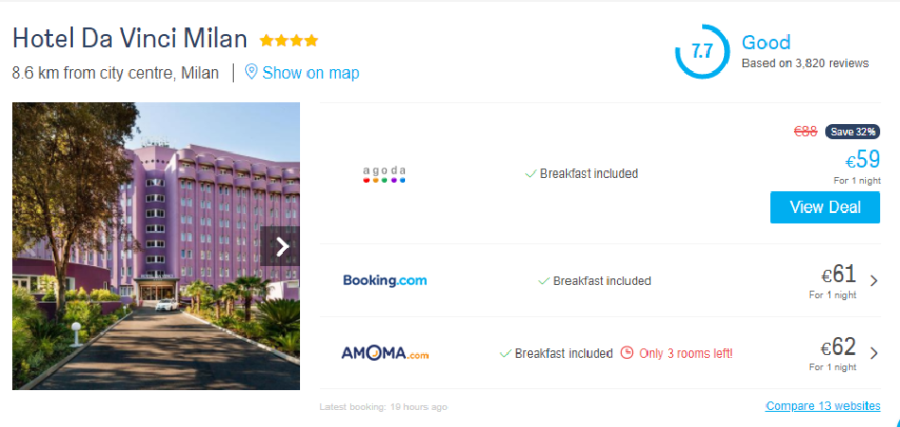This screenshot has height=427, width=900.
Task: Click the map pin icon
Action: click(x=251, y=72)
